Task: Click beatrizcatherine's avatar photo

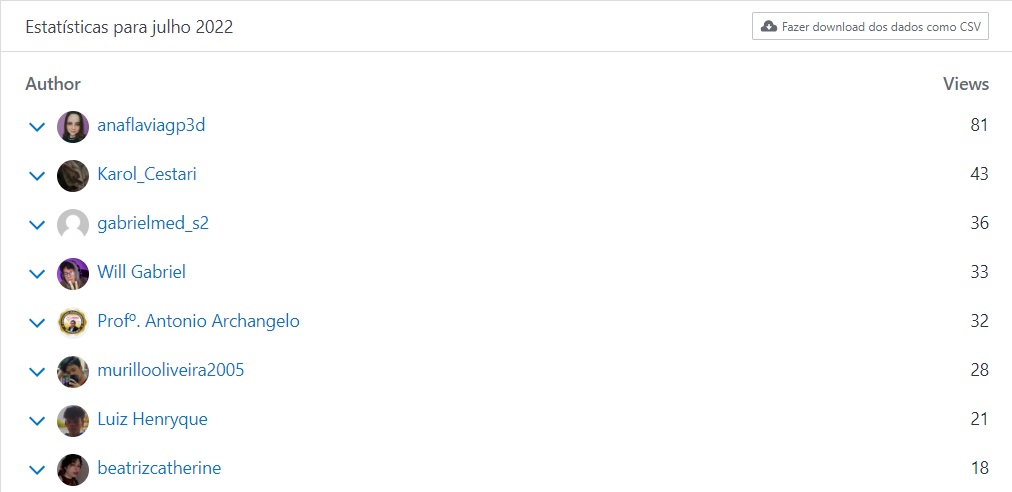Action: [x=73, y=470]
